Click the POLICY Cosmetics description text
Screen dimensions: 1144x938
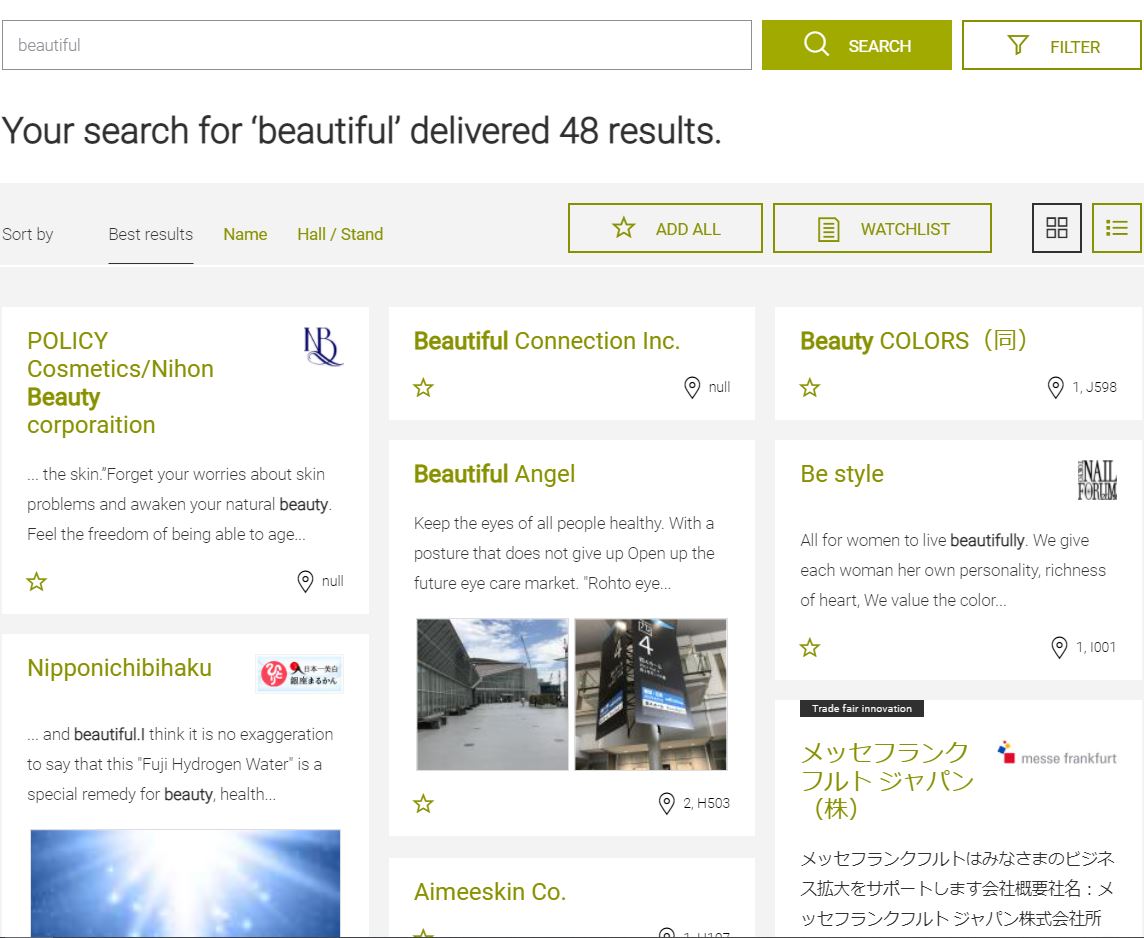coord(179,505)
